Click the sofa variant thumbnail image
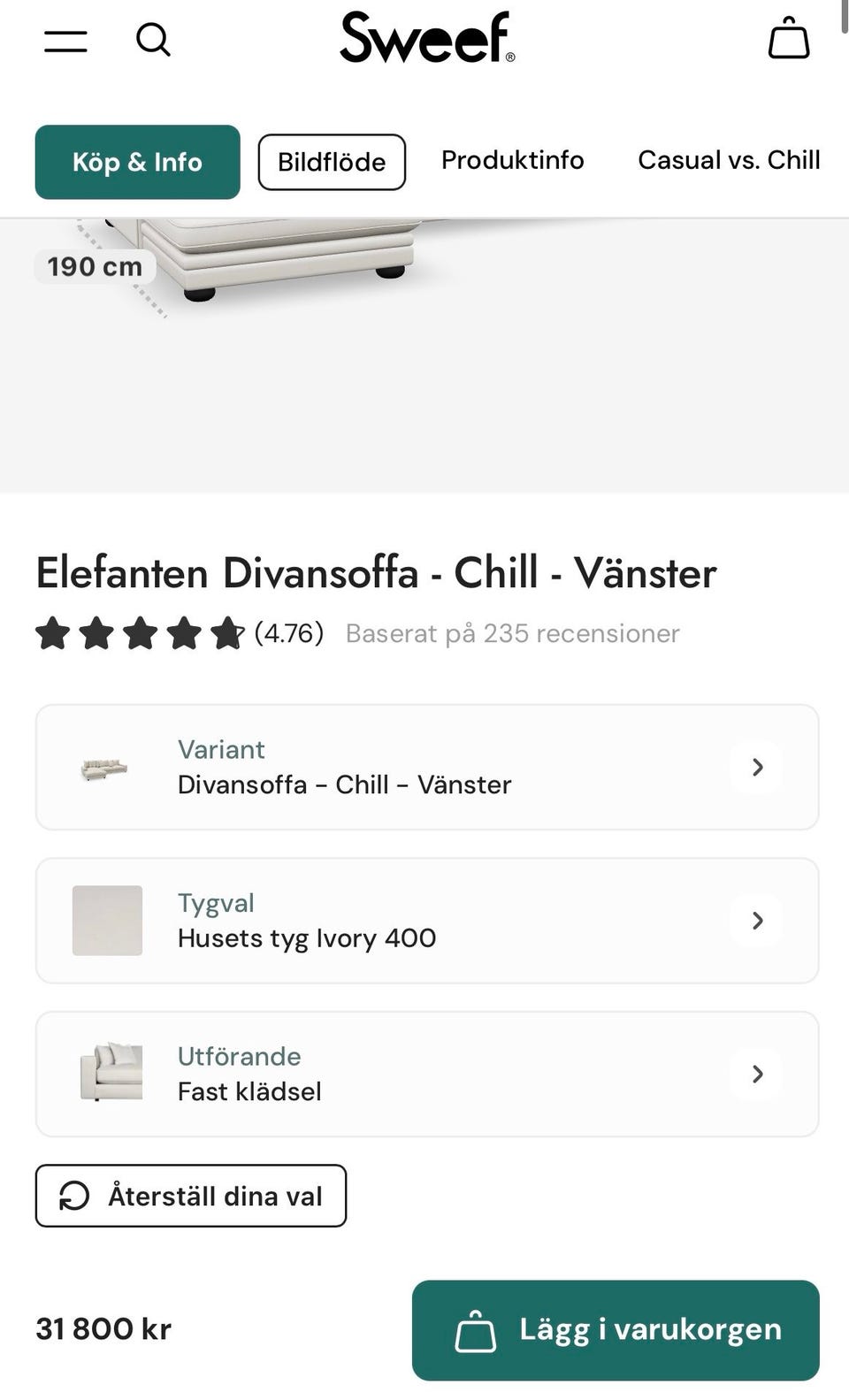 click(x=104, y=768)
